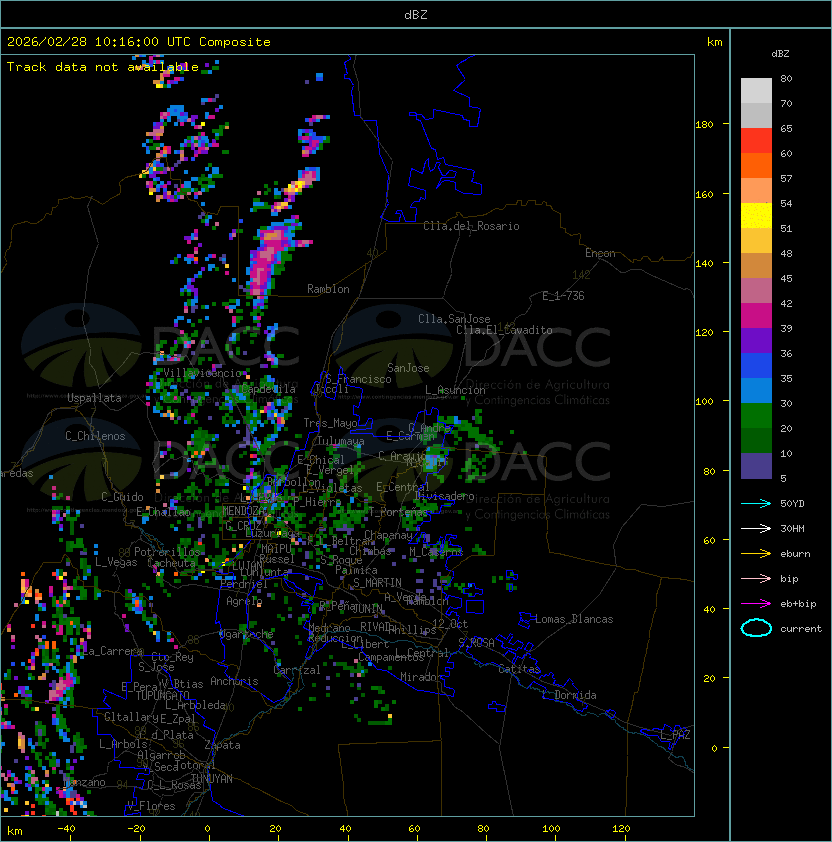Click the Lomas_Blancas map label
The height and width of the screenshot is (842, 832).
[x=573, y=619]
